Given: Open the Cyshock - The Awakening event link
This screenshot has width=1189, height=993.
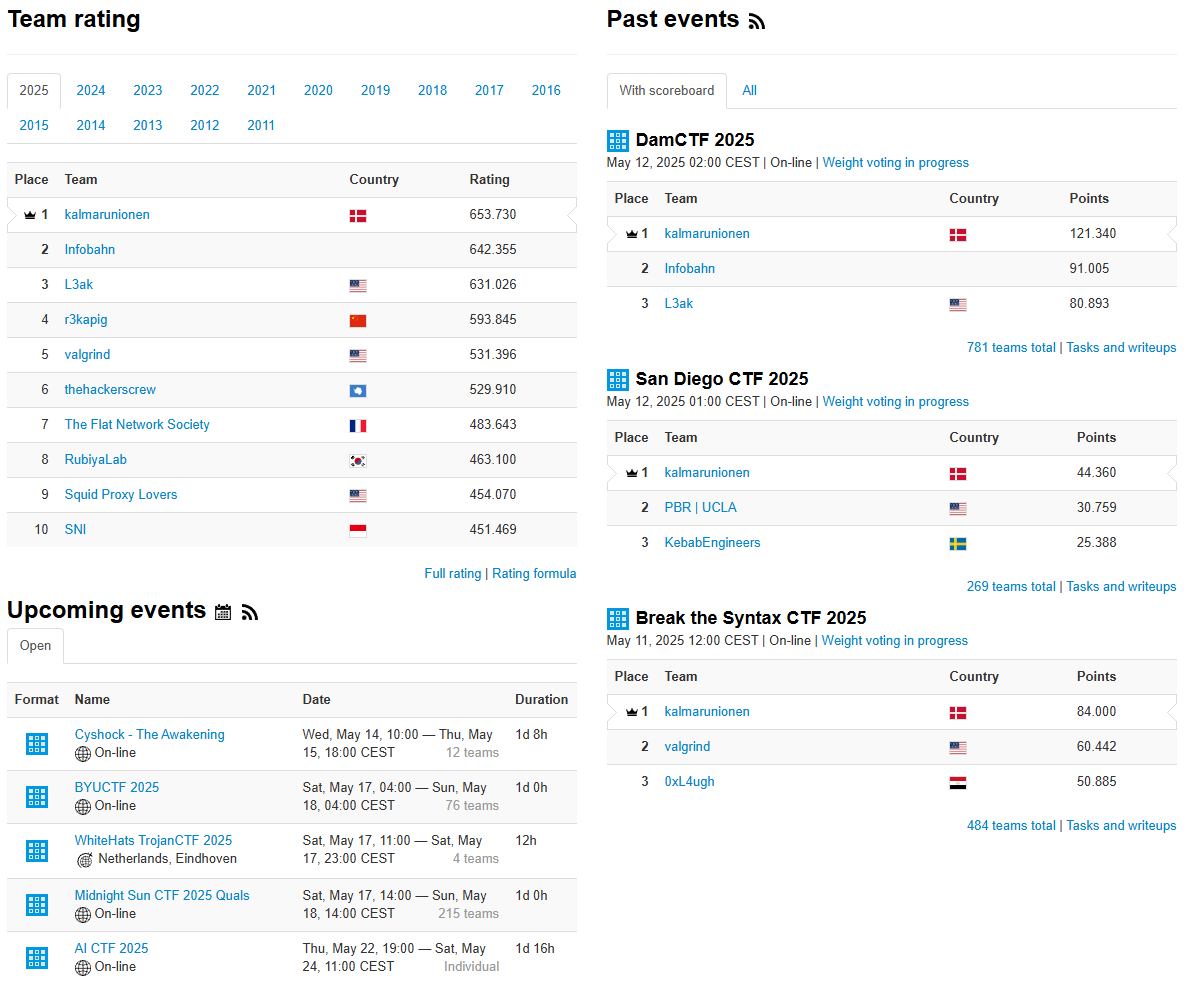Looking at the screenshot, I should [149, 735].
